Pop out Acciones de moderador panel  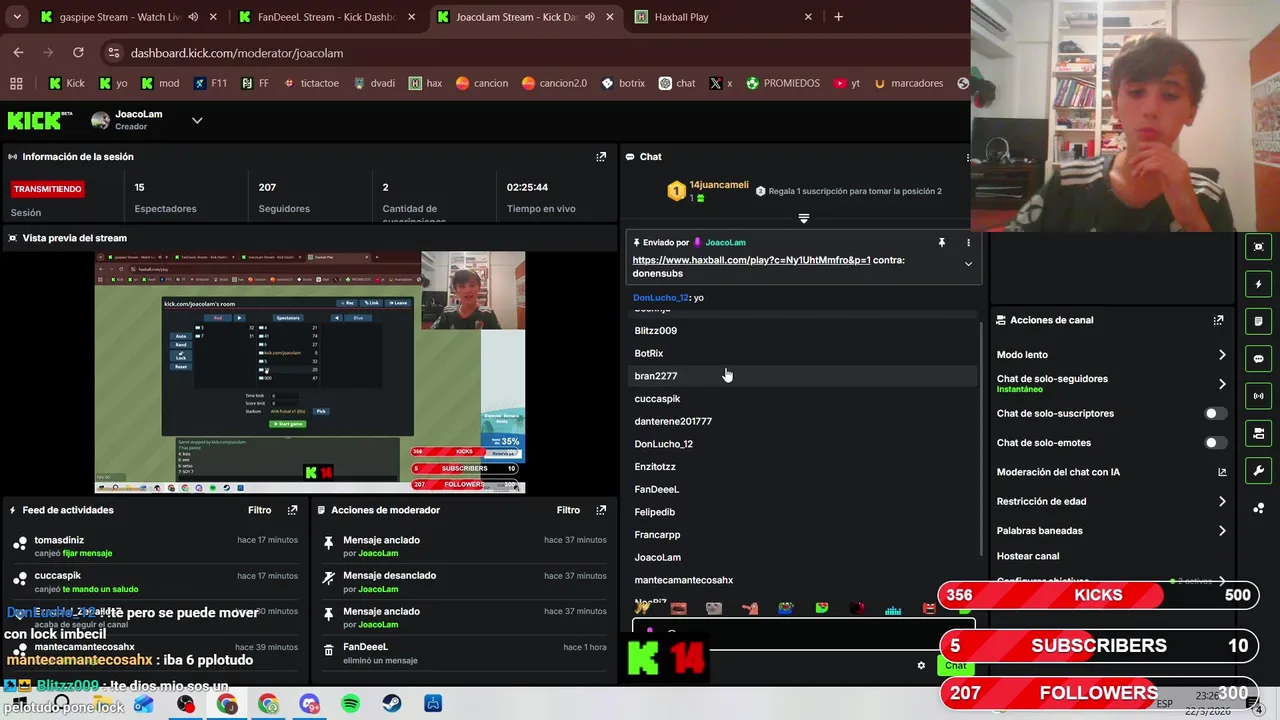coord(601,510)
